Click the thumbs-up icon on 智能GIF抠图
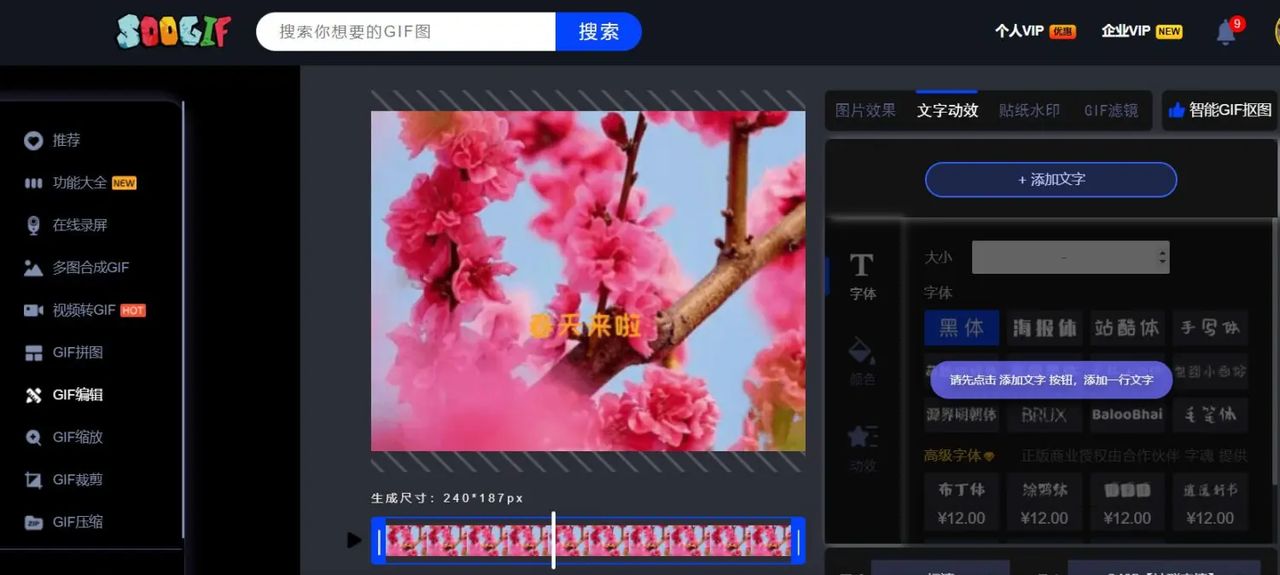 coord(1176,110)
